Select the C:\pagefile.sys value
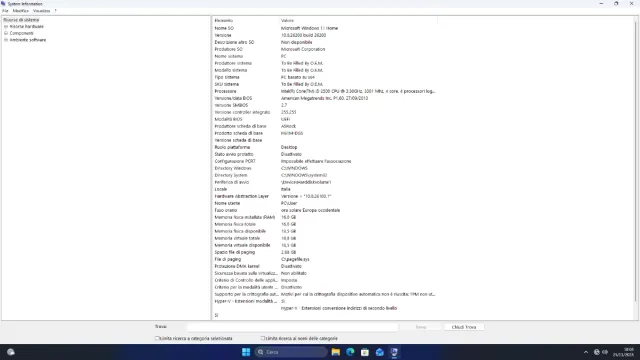Image resolution: width=640 pixels, height=360 pixels. tap(295, 259)
